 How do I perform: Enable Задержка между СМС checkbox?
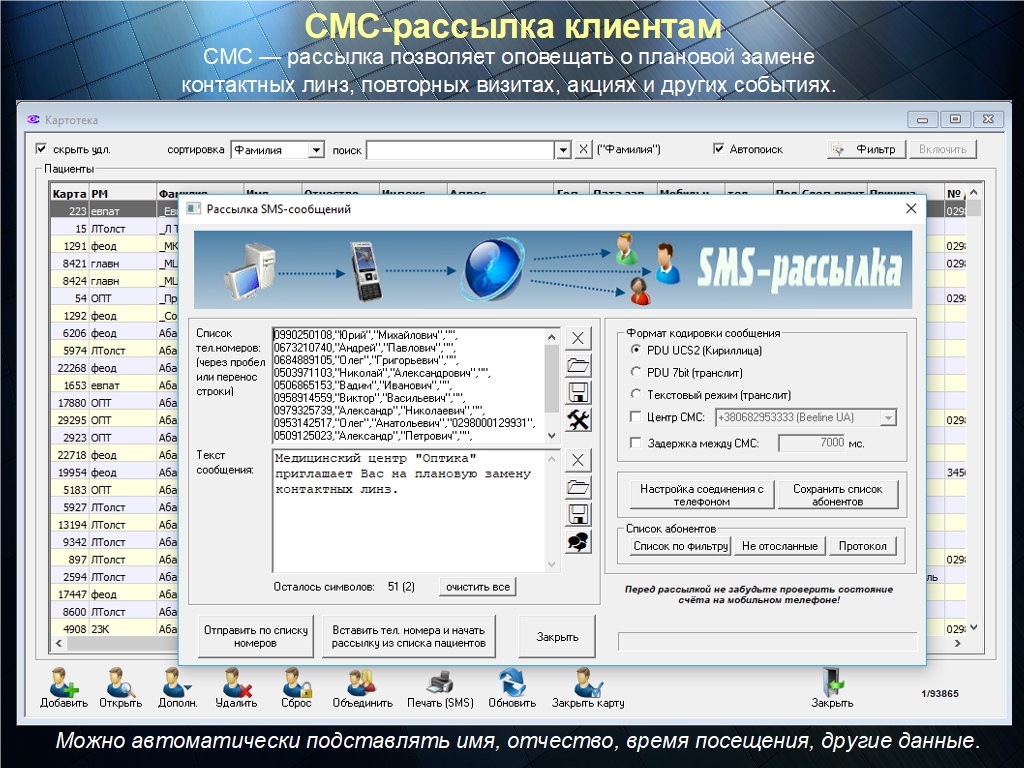point(637,443)
